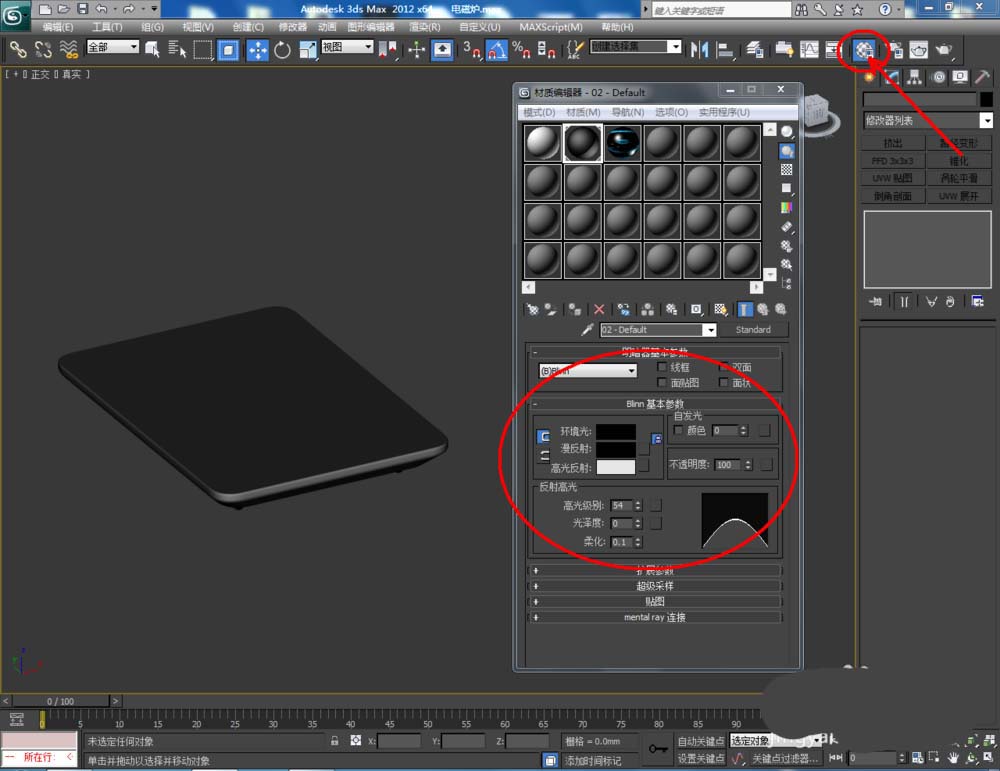Activate the Select and Scale tool
The image size is (1000, 771).
click(x=307, y=50)
